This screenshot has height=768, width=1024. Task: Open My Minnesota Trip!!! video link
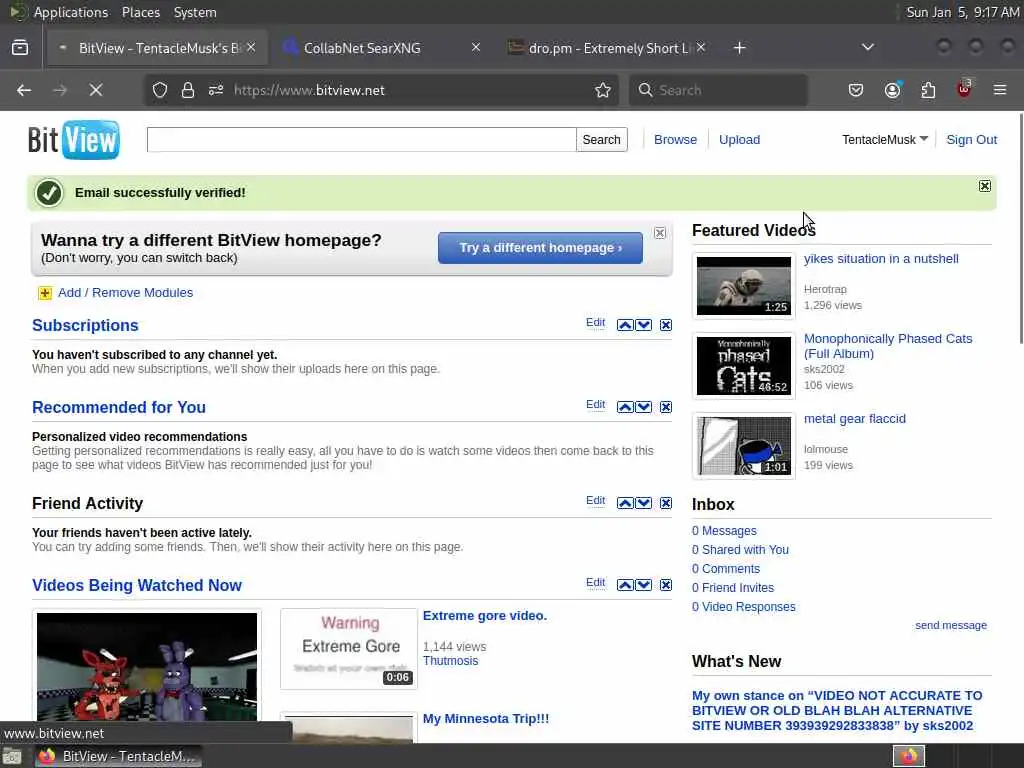(486, 718)
